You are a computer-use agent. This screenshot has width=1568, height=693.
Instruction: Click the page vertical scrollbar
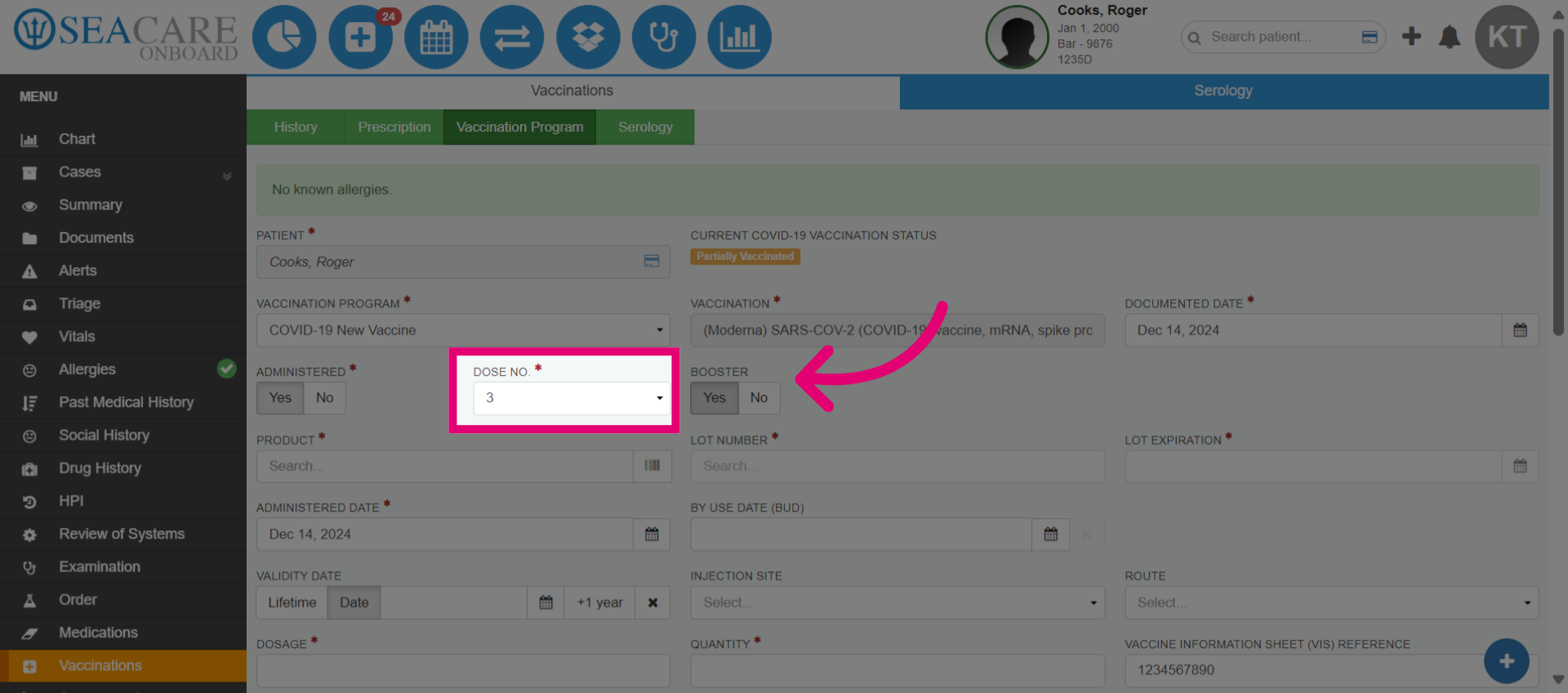tap(1558, 183)
